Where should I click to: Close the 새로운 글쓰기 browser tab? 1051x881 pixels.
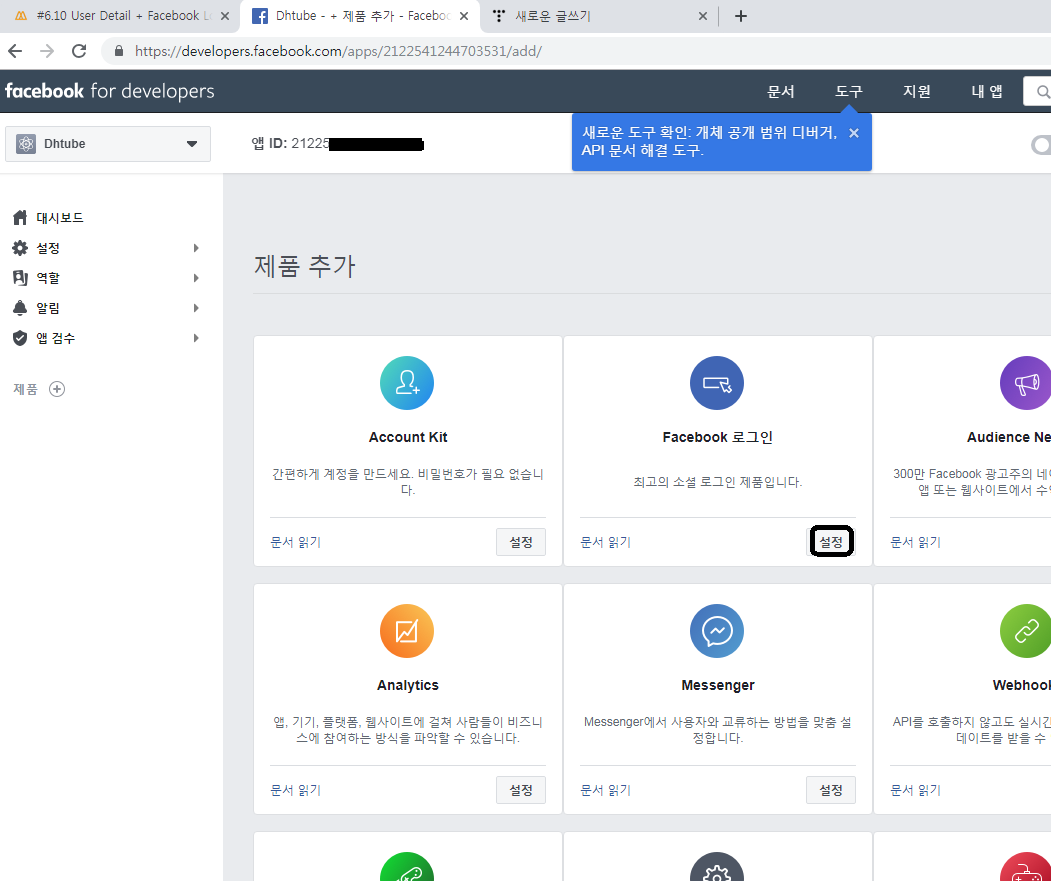point(702,16)
